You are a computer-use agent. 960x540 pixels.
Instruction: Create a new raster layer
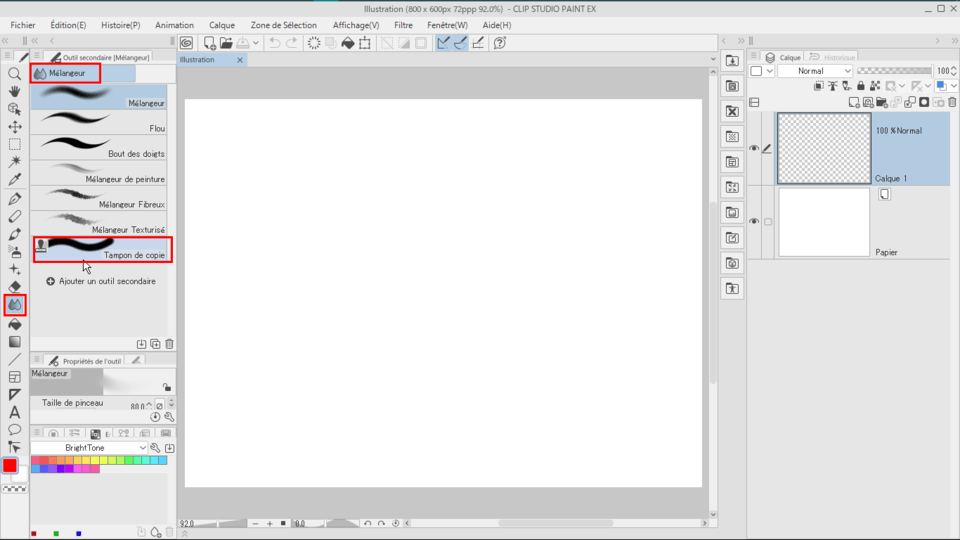click(x=853, y=102)
